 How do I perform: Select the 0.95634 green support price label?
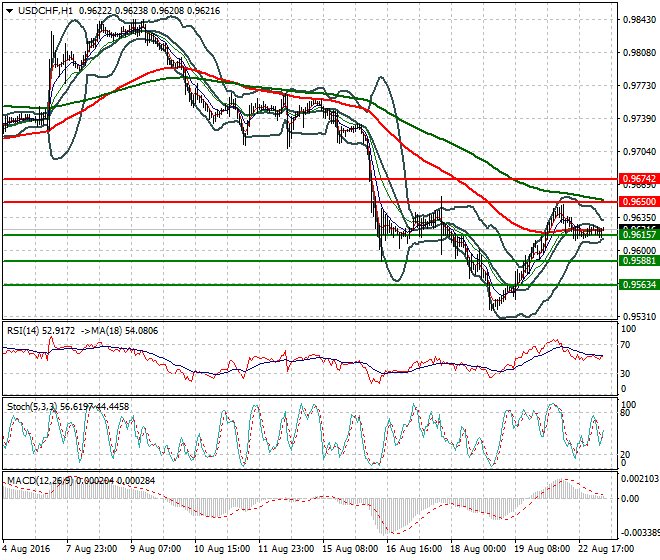point(639,285)
